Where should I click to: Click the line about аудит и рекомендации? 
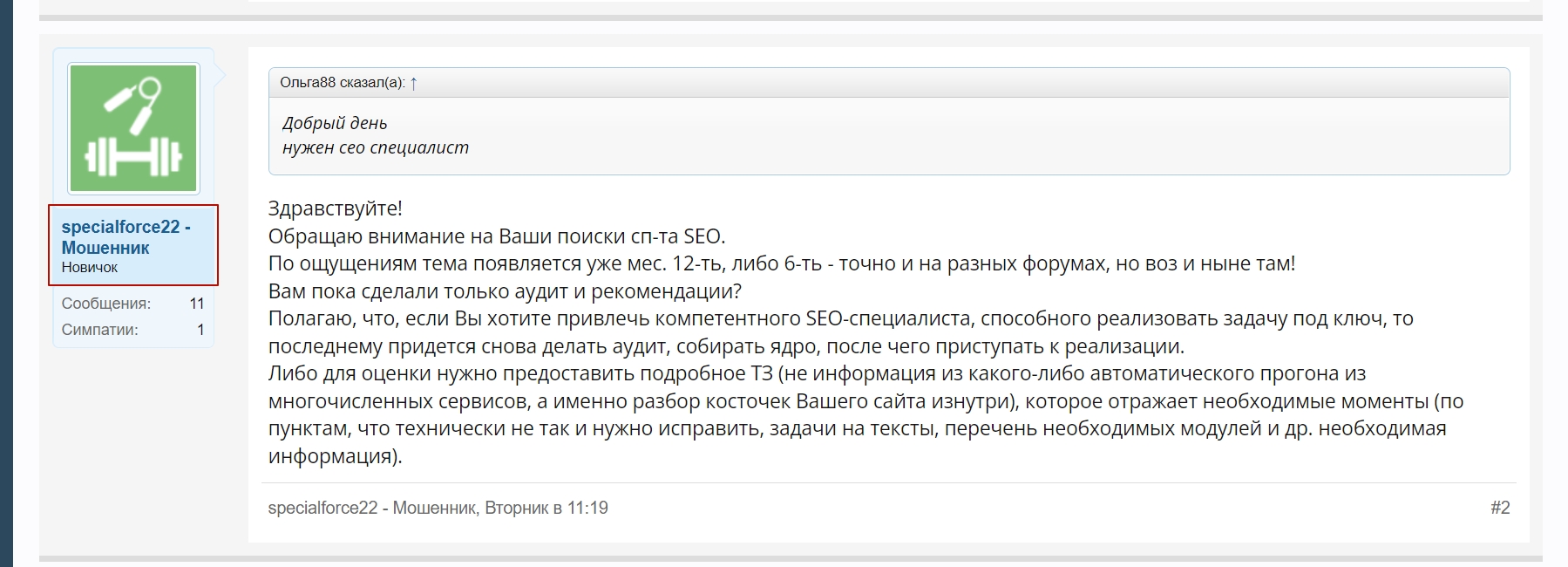(505, 290)
